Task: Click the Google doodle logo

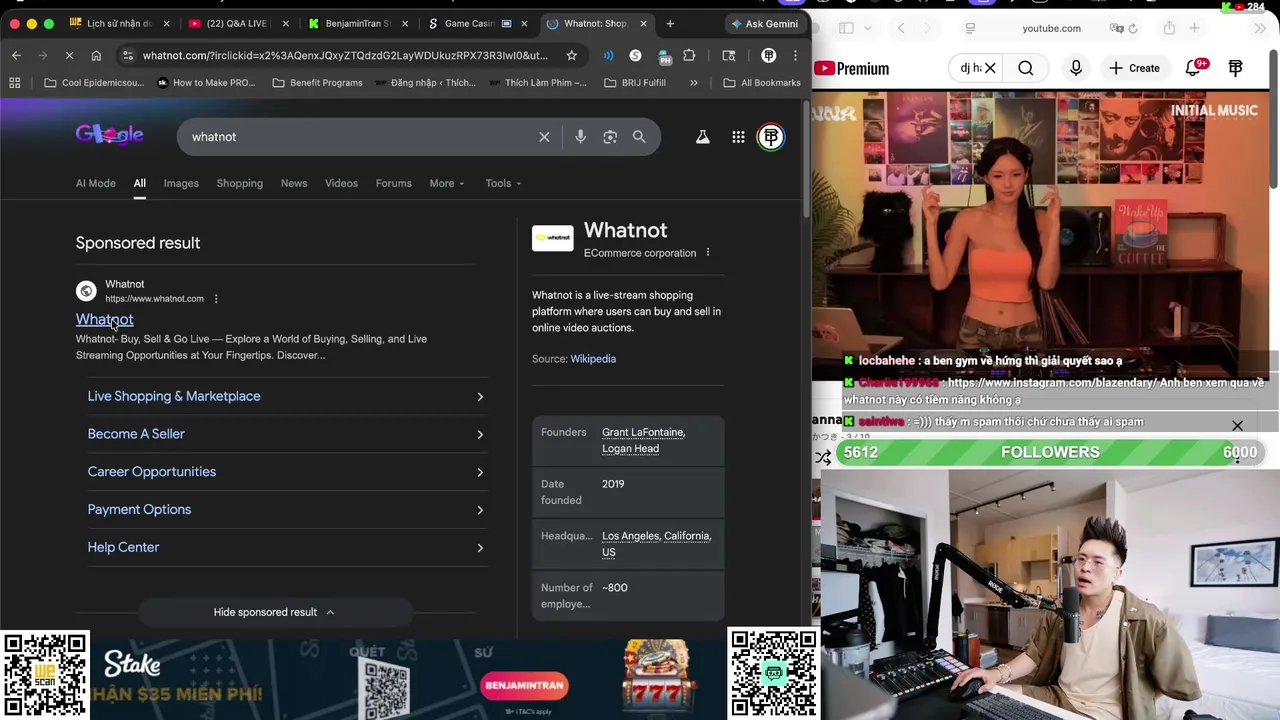Action: (x=110, y=135)
